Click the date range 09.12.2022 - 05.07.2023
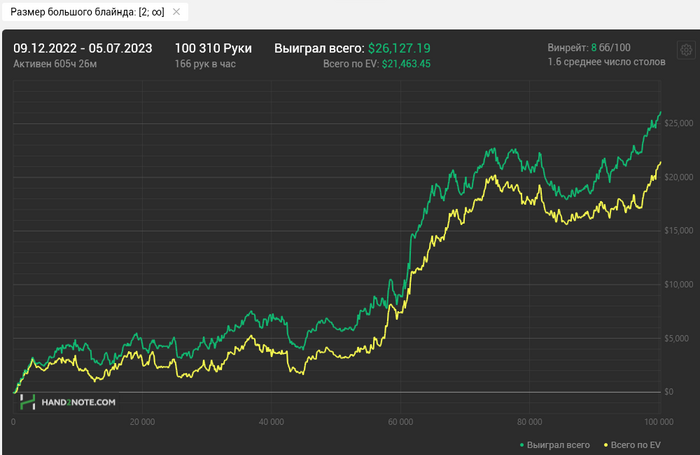The height and width of the screenshot is (455, 700). 83,48
